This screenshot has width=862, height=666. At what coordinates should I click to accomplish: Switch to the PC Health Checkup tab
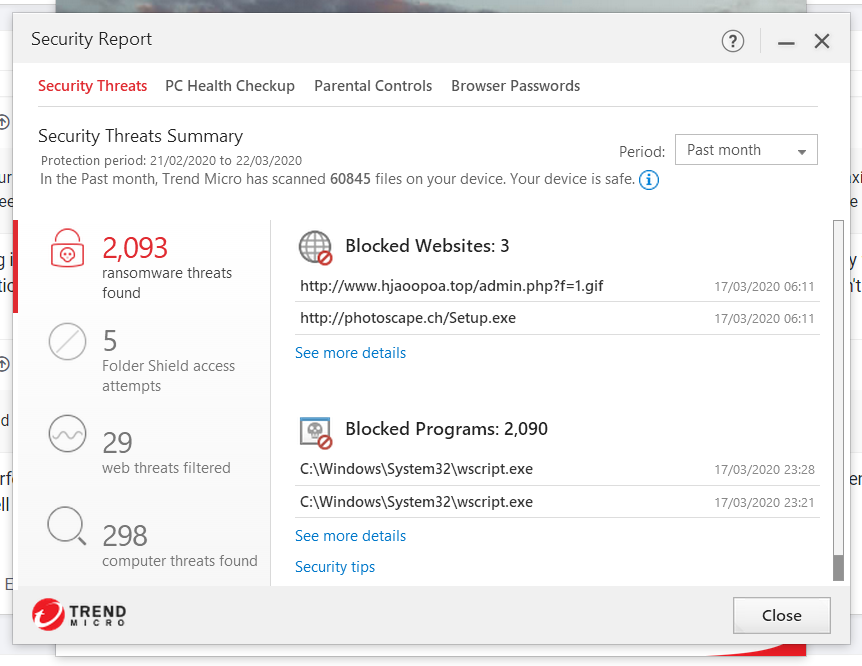pos(230,86)
